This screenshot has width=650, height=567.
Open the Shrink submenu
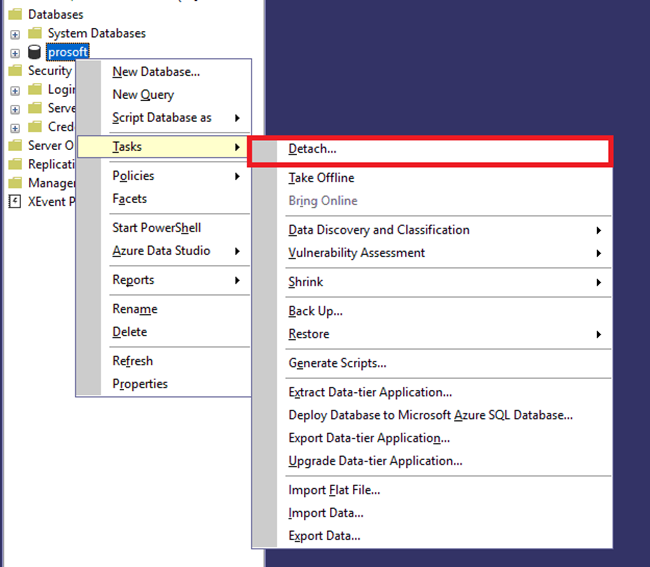point(305,282)
